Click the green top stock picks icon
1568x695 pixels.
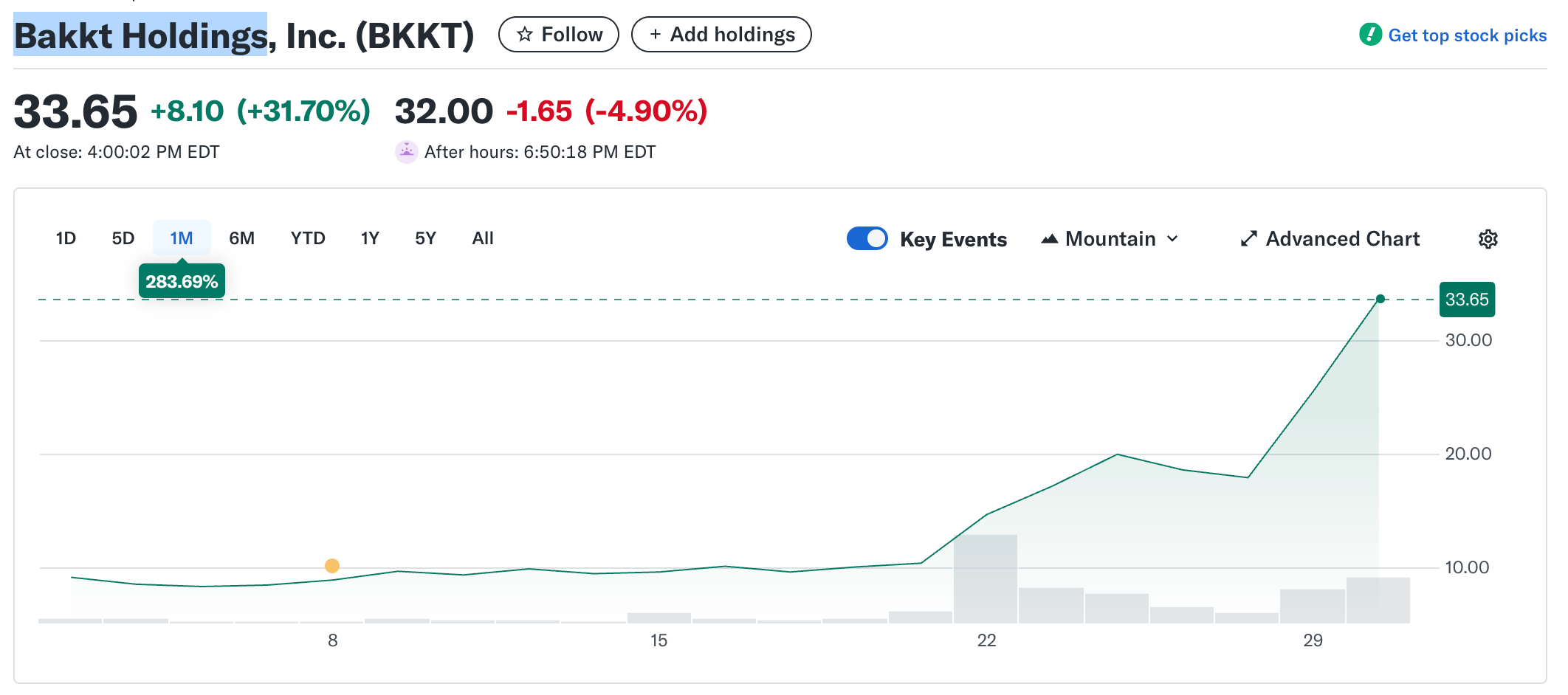(1370, 35)
